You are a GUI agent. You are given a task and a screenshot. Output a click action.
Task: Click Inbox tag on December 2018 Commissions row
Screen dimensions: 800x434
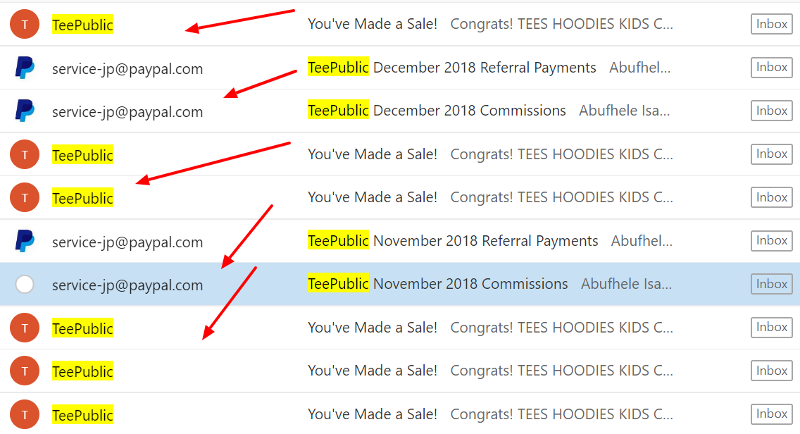pyautogui.click(x=771, y=111)
